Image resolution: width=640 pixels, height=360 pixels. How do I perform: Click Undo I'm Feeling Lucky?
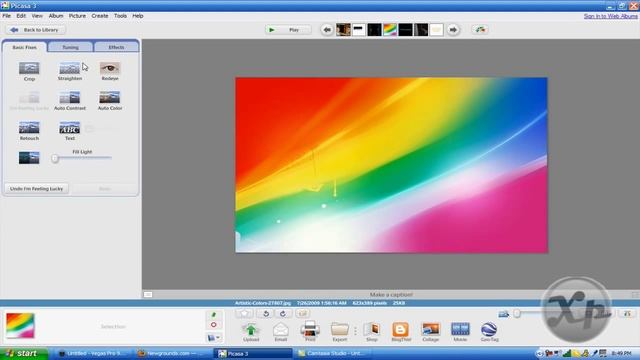tap(36, 189)
